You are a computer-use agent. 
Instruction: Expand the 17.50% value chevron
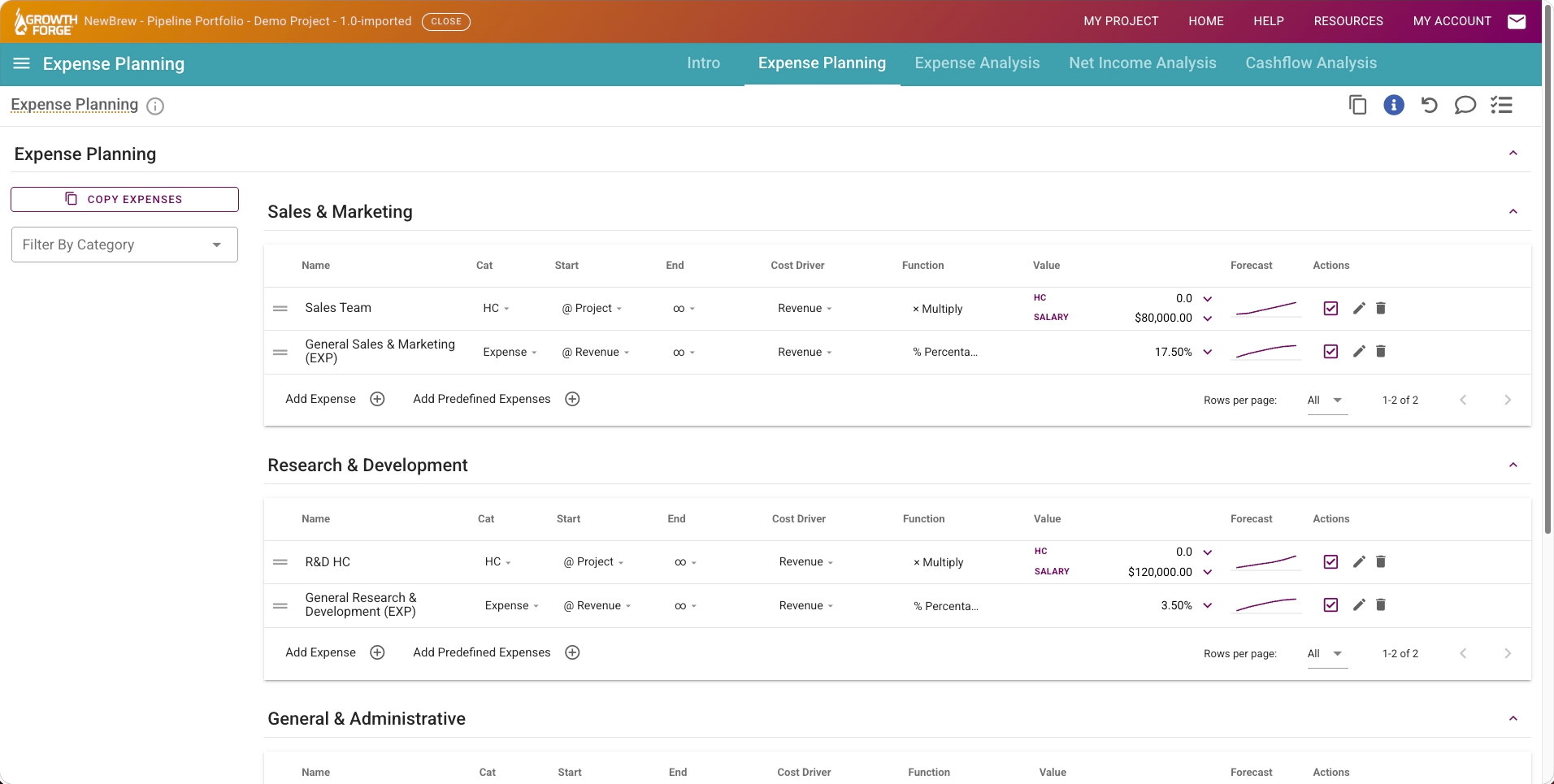(x=1208, y=352)
